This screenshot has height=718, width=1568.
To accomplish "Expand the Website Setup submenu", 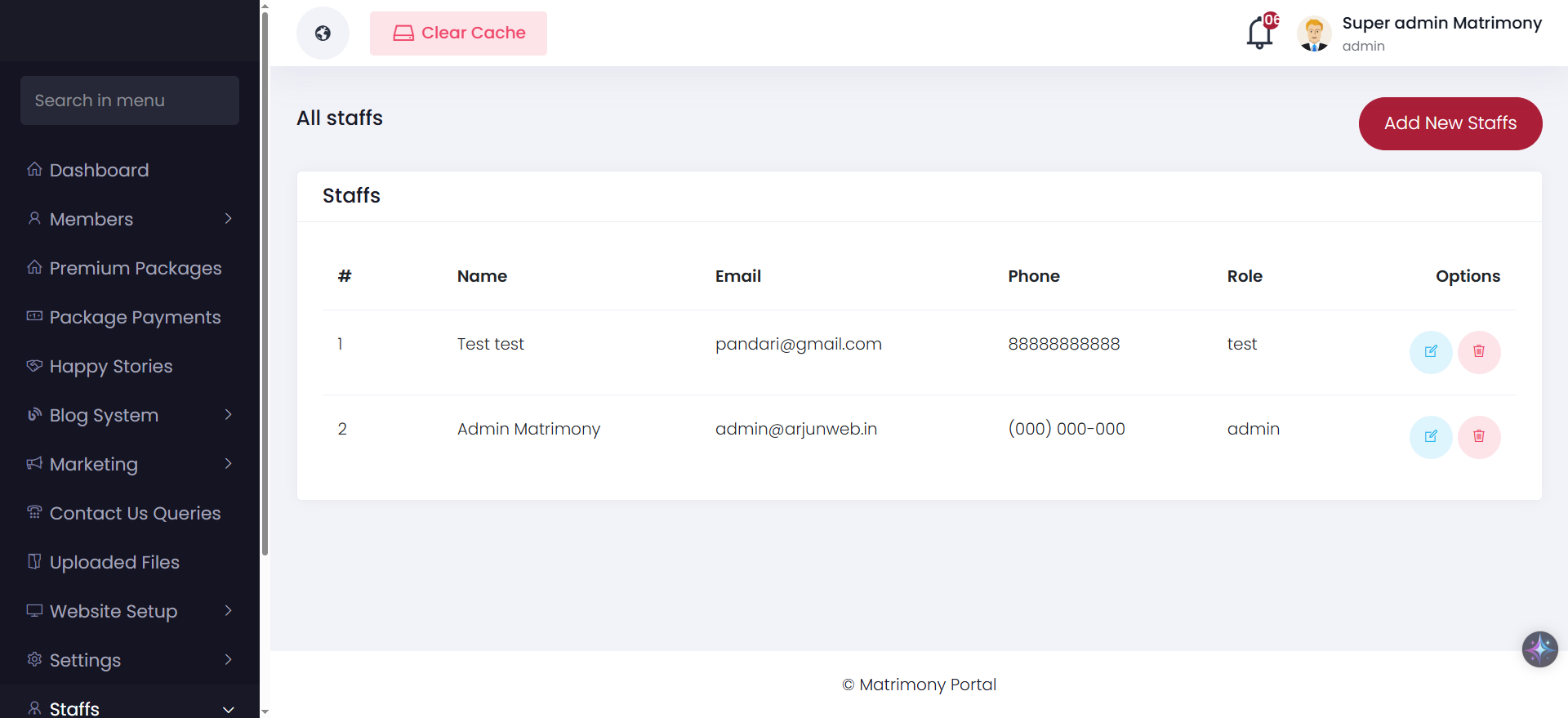I will pyautogui.click(x=130, y=611).
